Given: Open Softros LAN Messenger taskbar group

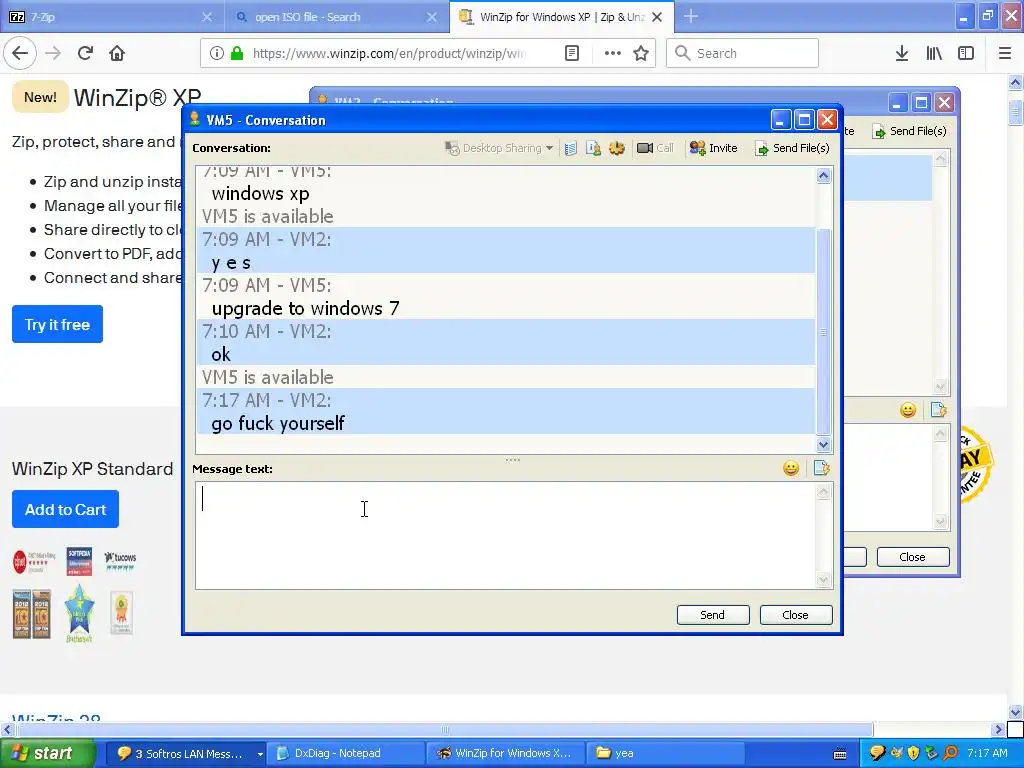Looking at the screenshot, I should coord(185,754).
